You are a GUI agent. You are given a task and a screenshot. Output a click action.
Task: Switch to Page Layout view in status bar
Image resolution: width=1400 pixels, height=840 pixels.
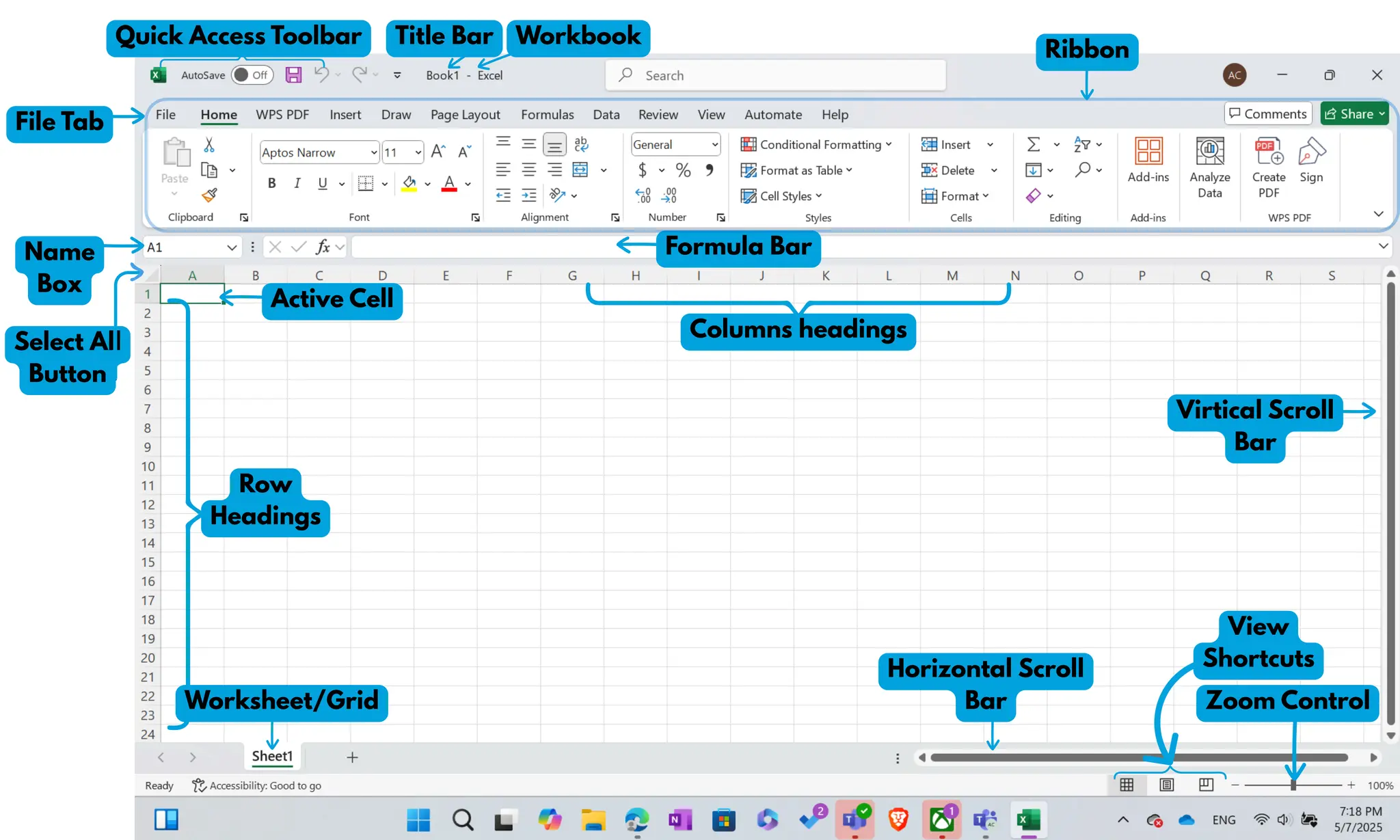pyautogui.click(x=1167, y=785)
